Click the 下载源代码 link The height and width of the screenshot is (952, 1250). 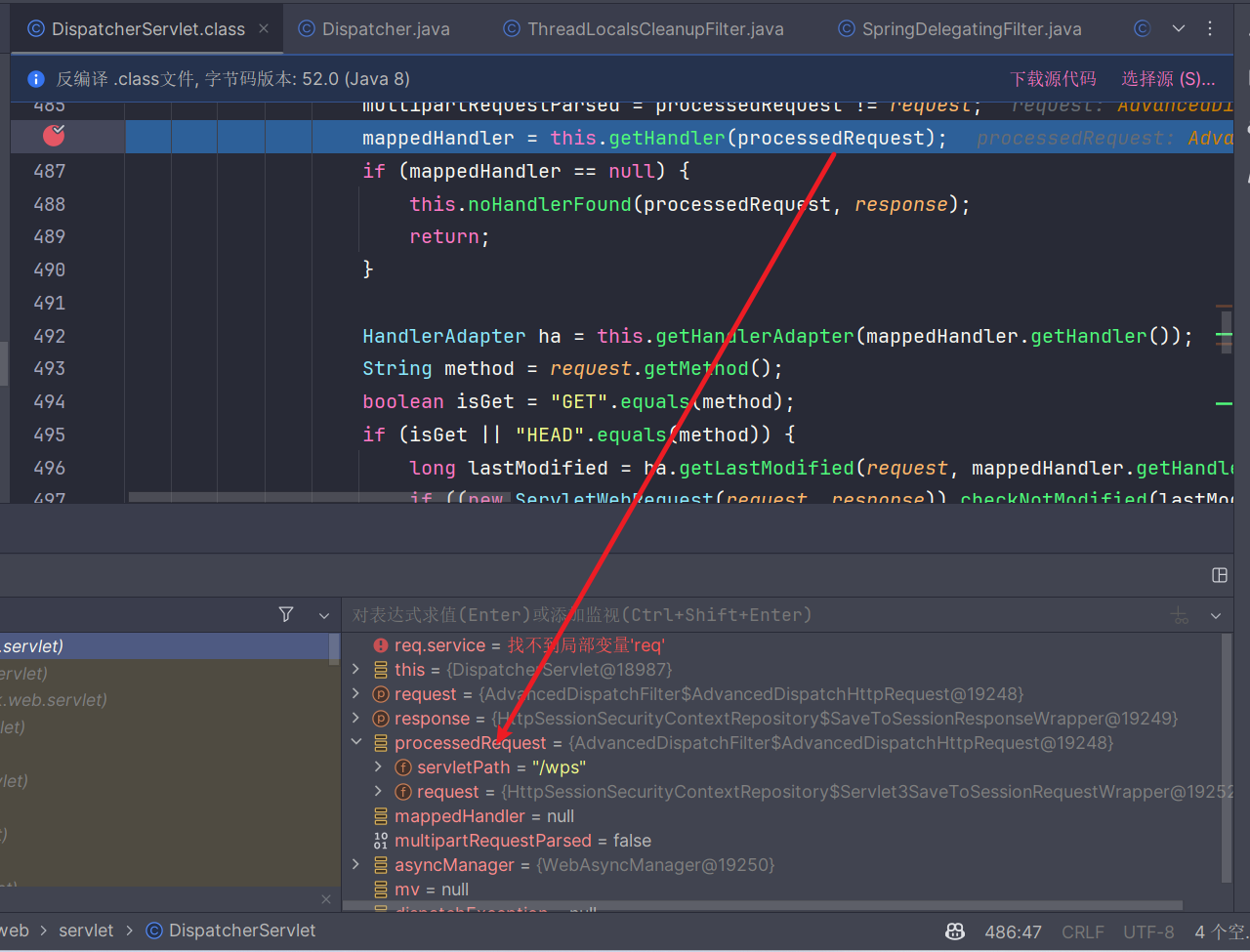click(x=1053, y=79)
